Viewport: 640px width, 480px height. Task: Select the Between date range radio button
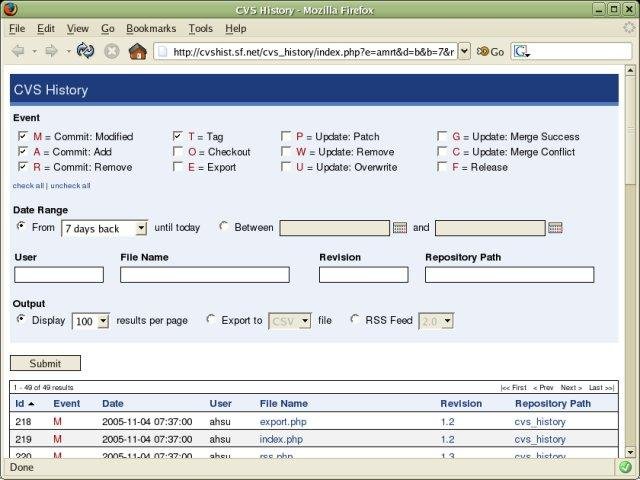coord(223,227)
